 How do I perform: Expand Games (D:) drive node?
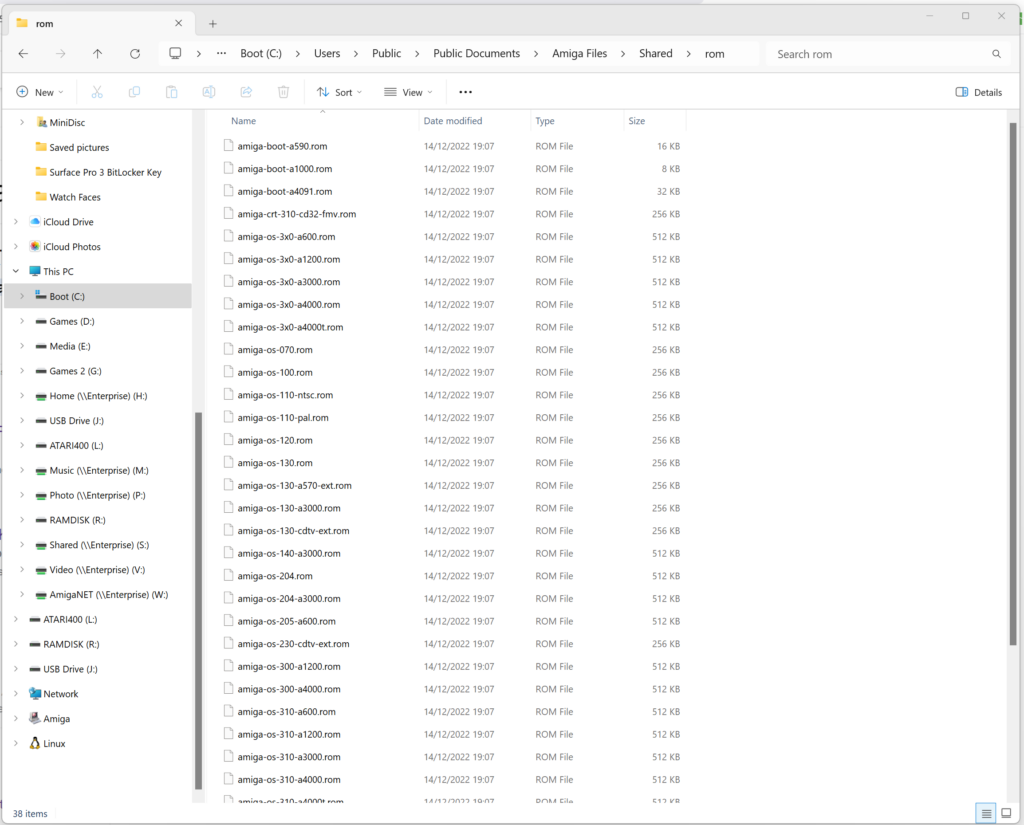[x=22, y=321]
